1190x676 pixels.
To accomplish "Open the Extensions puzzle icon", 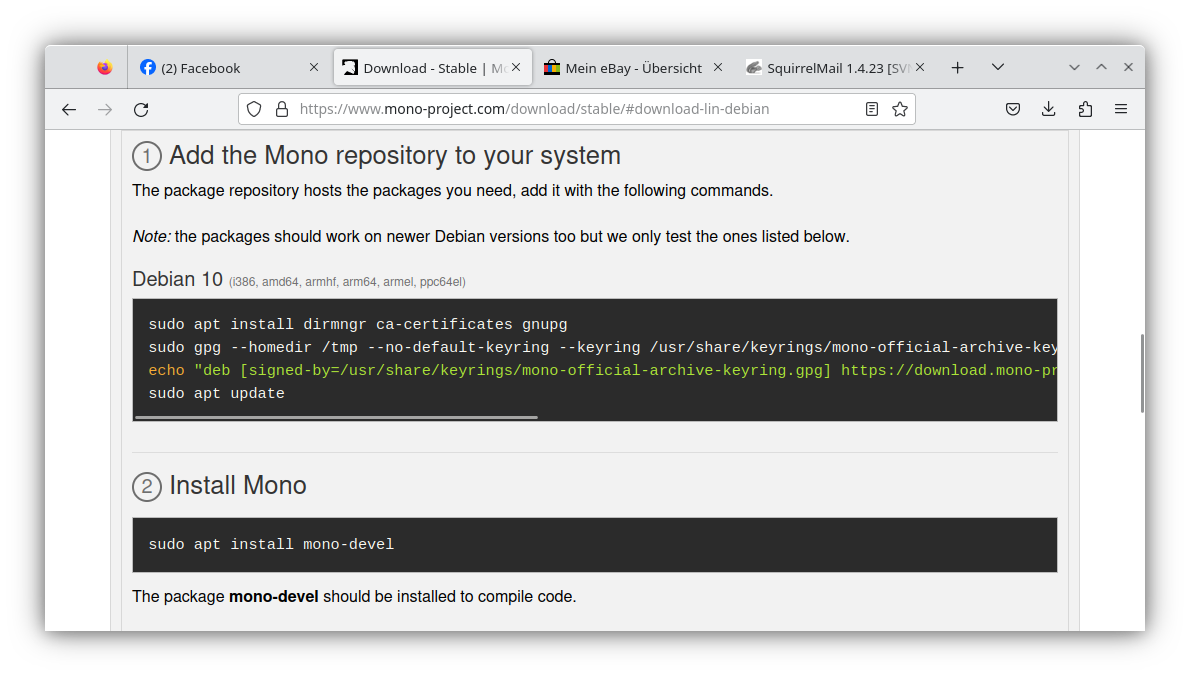I will pyautogui.click(x=1085, y=109).
